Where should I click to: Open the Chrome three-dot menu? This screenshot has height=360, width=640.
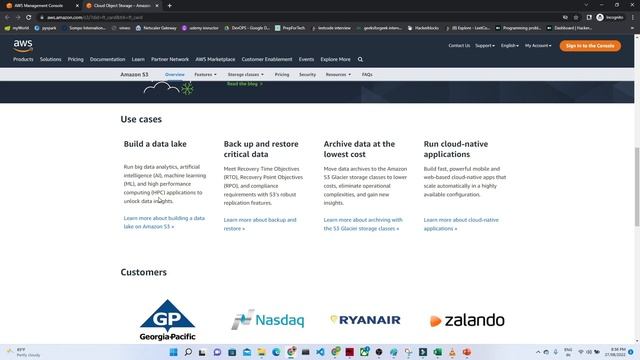(633, 18)
